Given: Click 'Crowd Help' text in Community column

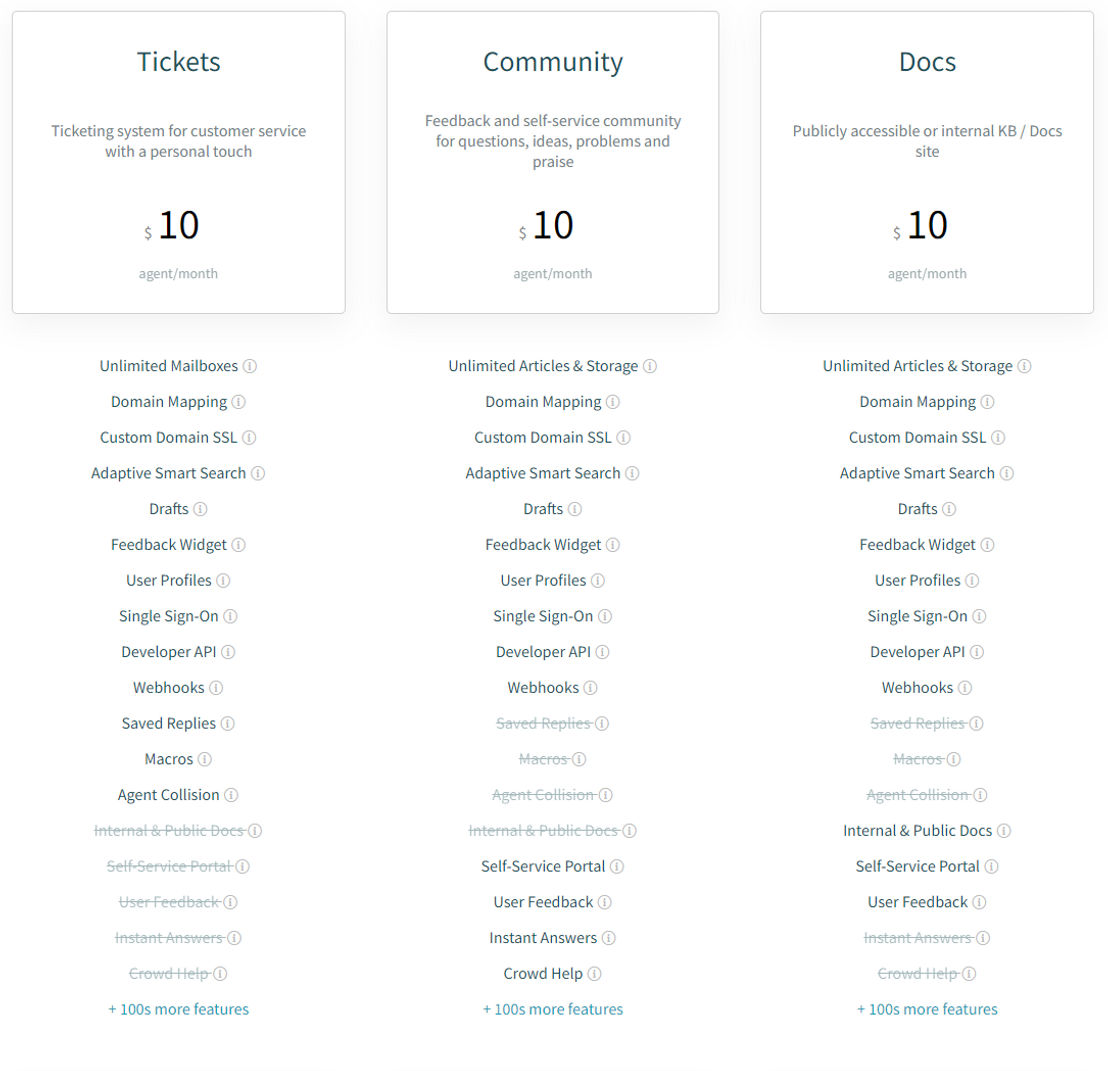Looking at the screenshot, I should [x=543, y=974].
